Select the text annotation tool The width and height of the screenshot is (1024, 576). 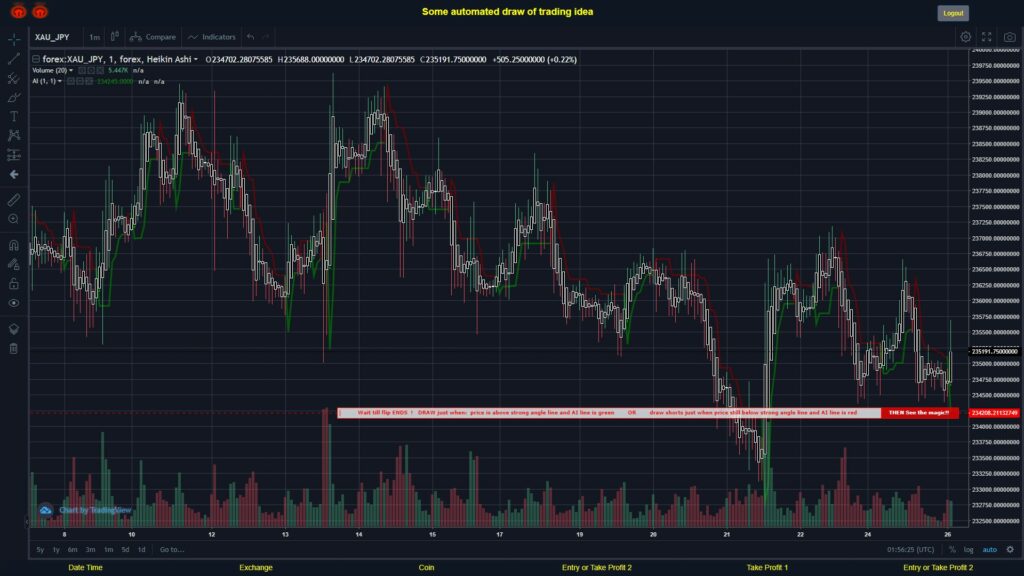point(14,116)
